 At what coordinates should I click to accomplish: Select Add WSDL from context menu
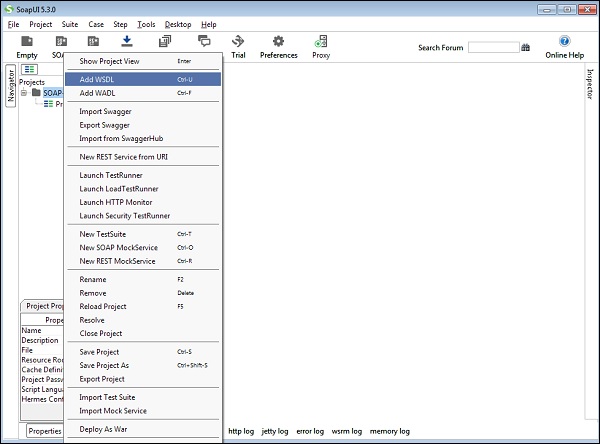click(97, 79)
